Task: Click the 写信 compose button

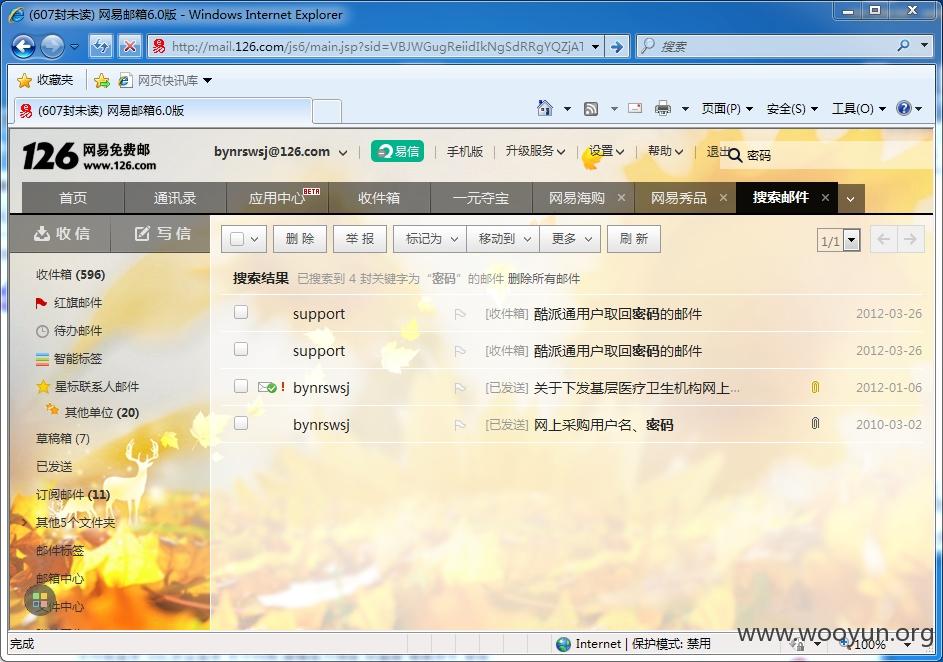Action: pyautogui.click(x=161, y=234)
